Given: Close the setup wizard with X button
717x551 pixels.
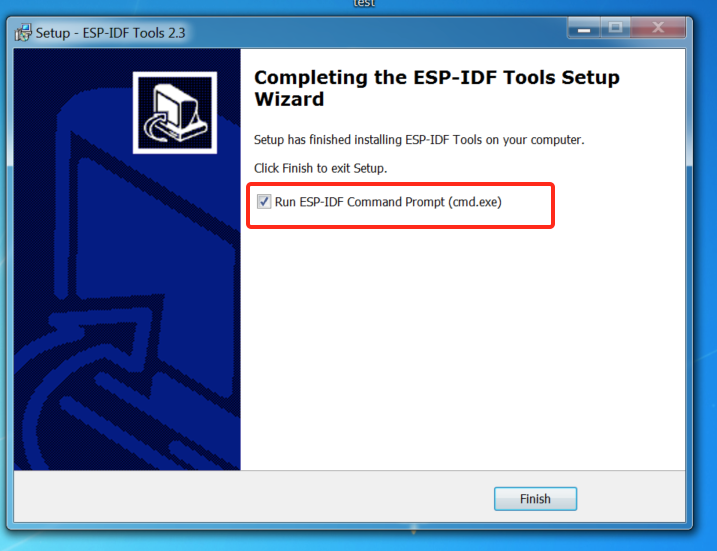Looking at the screenshot, I should tap(658, 28).
